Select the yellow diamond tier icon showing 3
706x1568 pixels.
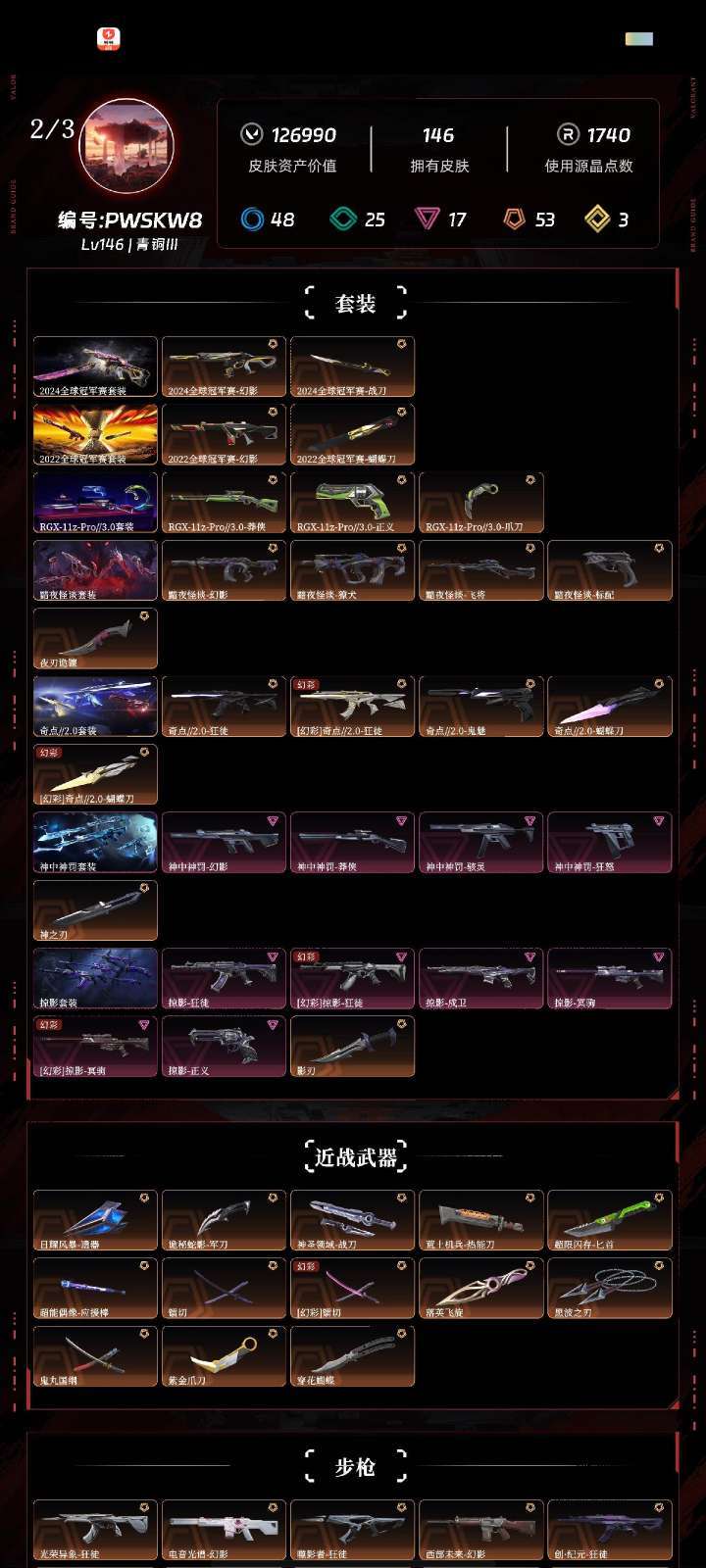[598, 219]
